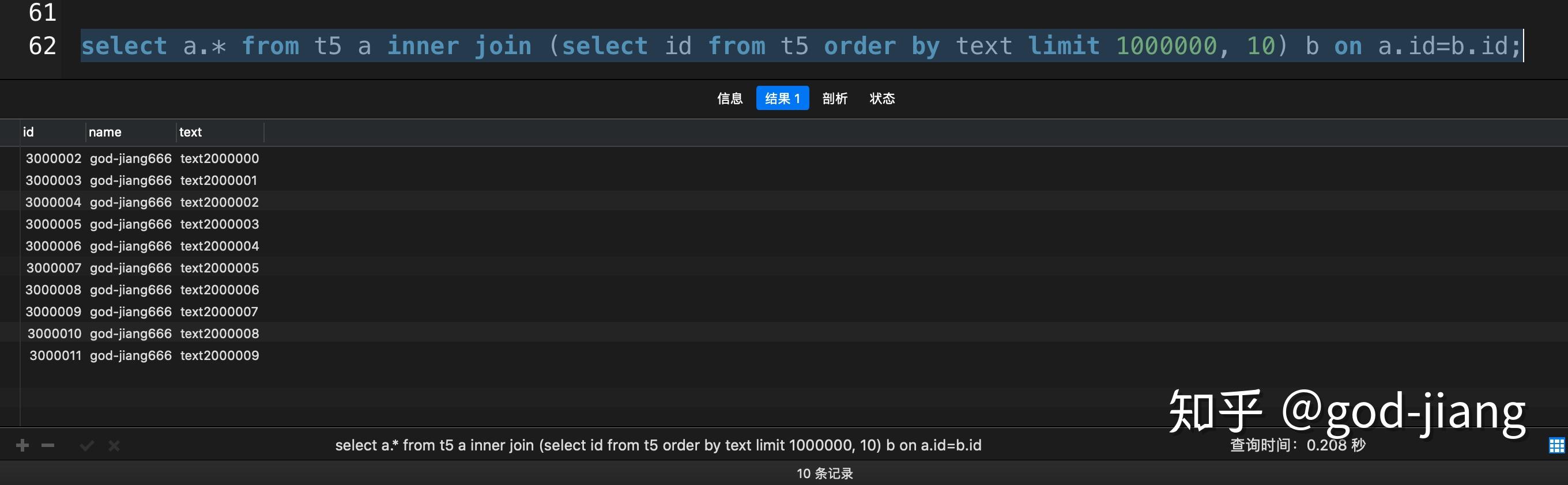Select the cell with id 3000002

54,159
